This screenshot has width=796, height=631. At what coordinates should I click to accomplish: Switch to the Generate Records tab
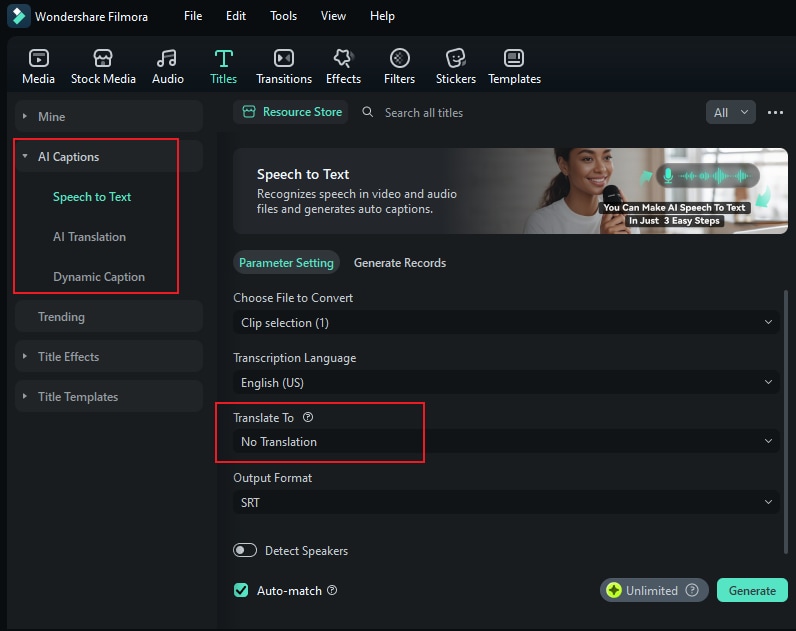coord(400,262)
